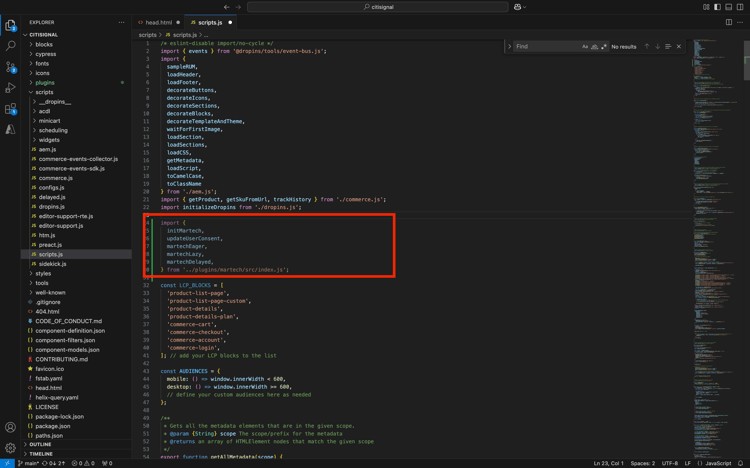Click the editor vertical scrollbar thumb
The height and width of the screenshot is (468, 750).
tap(747, 60)
